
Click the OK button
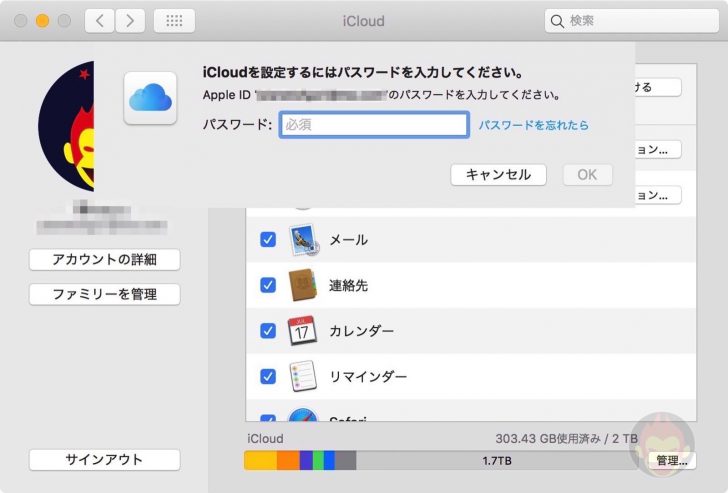coord(587,175)
